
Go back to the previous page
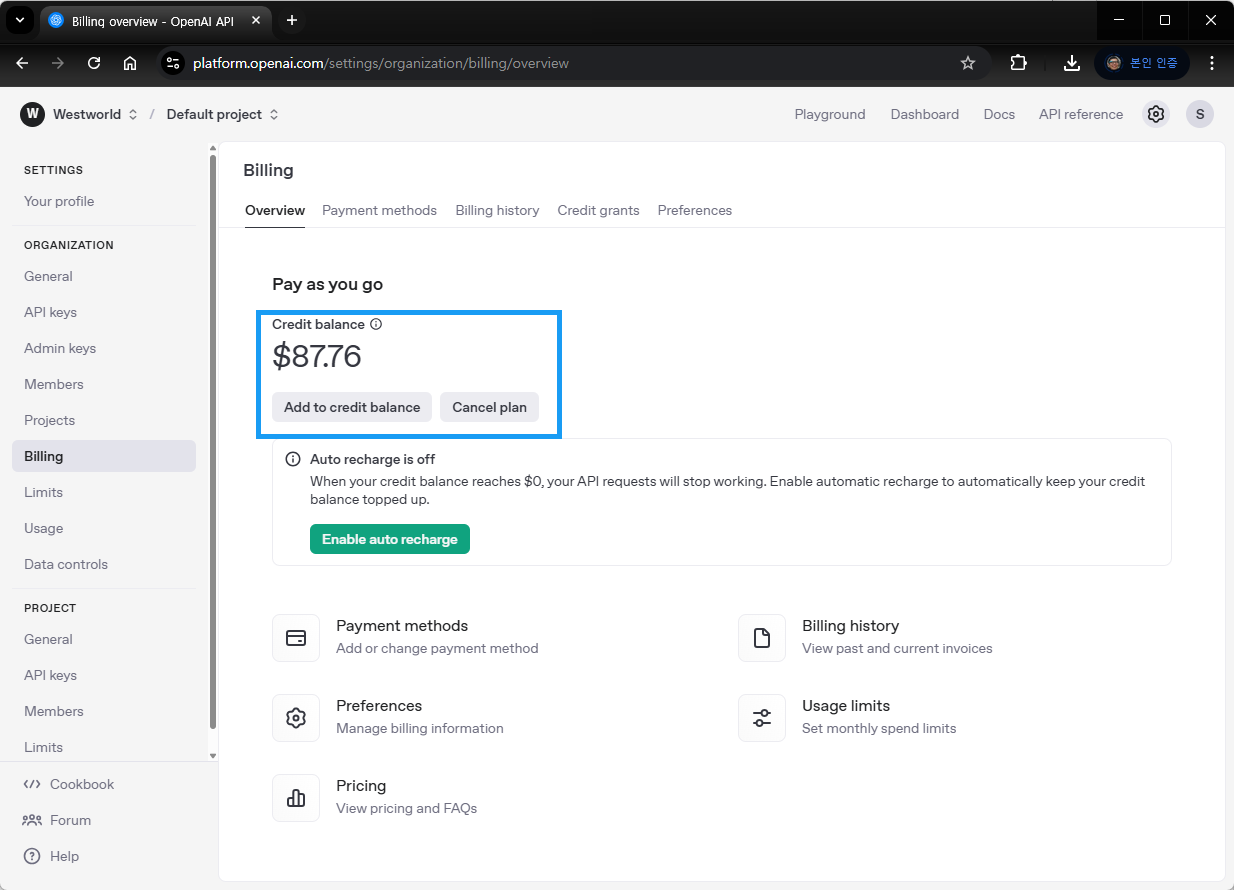click(x=22, y=63)
